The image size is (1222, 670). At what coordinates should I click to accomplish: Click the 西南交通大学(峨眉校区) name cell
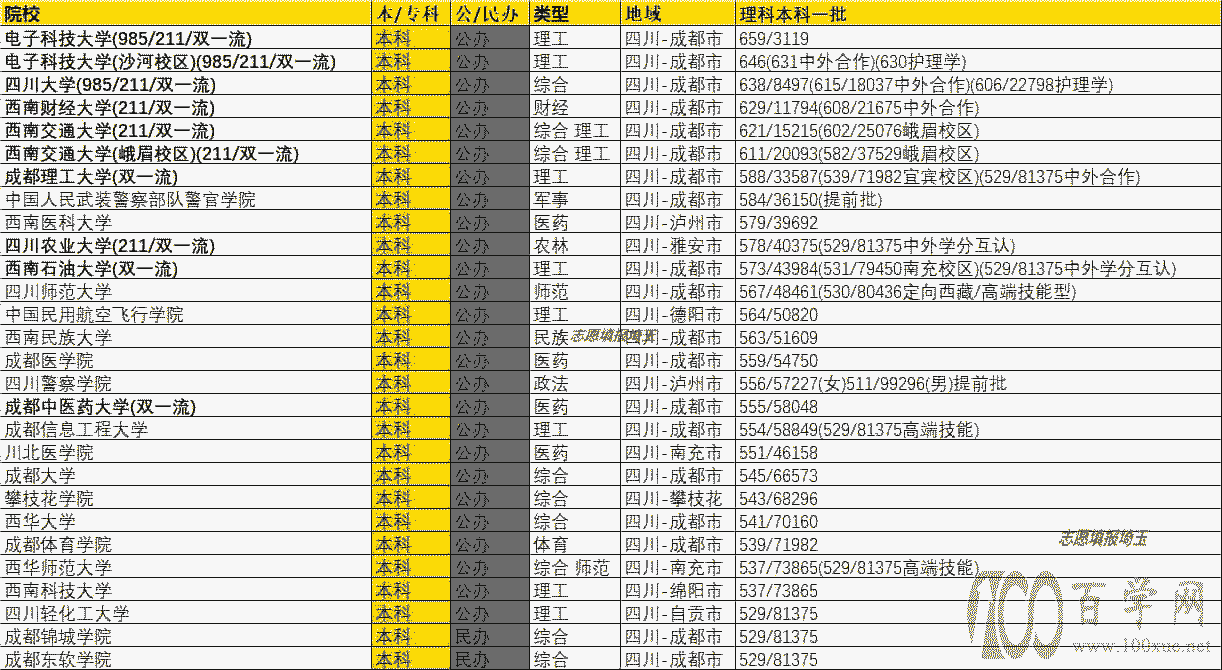pos(186,154)
